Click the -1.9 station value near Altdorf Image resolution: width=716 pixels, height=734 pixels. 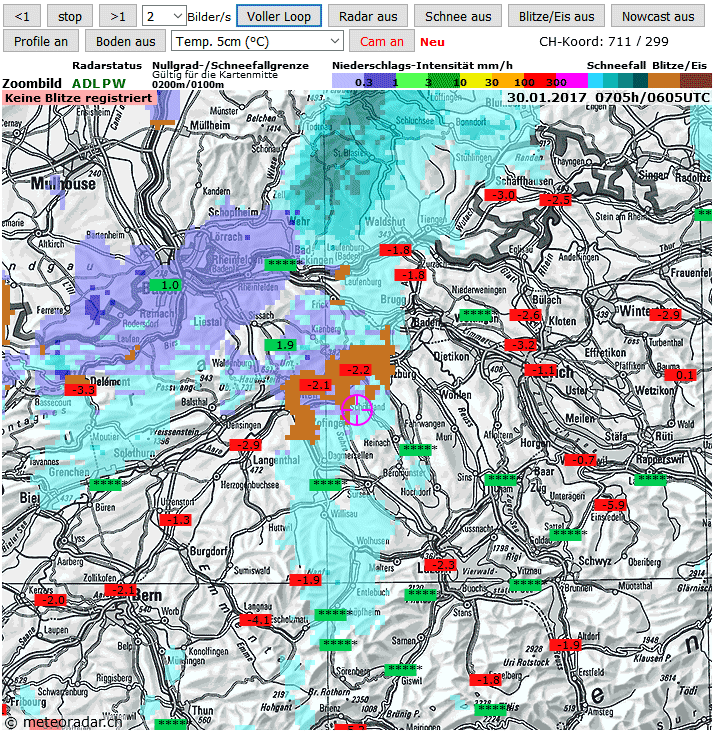pos(565,645)
